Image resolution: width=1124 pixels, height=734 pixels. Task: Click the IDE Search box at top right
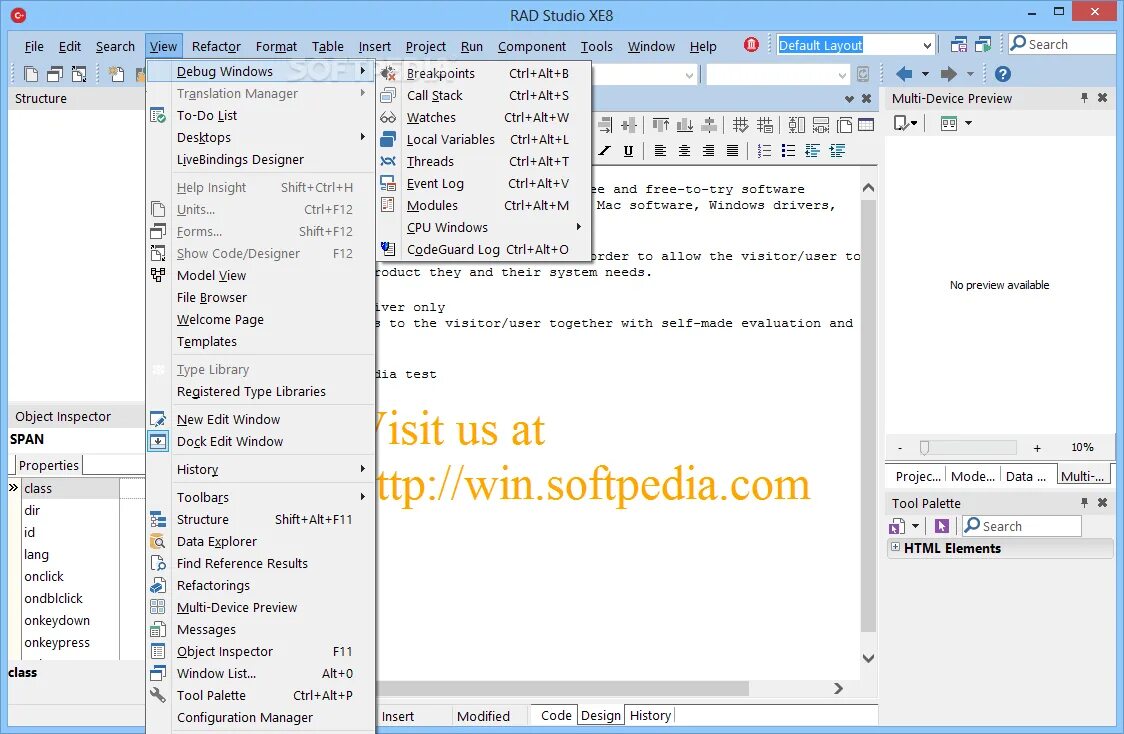[1063, 44]
